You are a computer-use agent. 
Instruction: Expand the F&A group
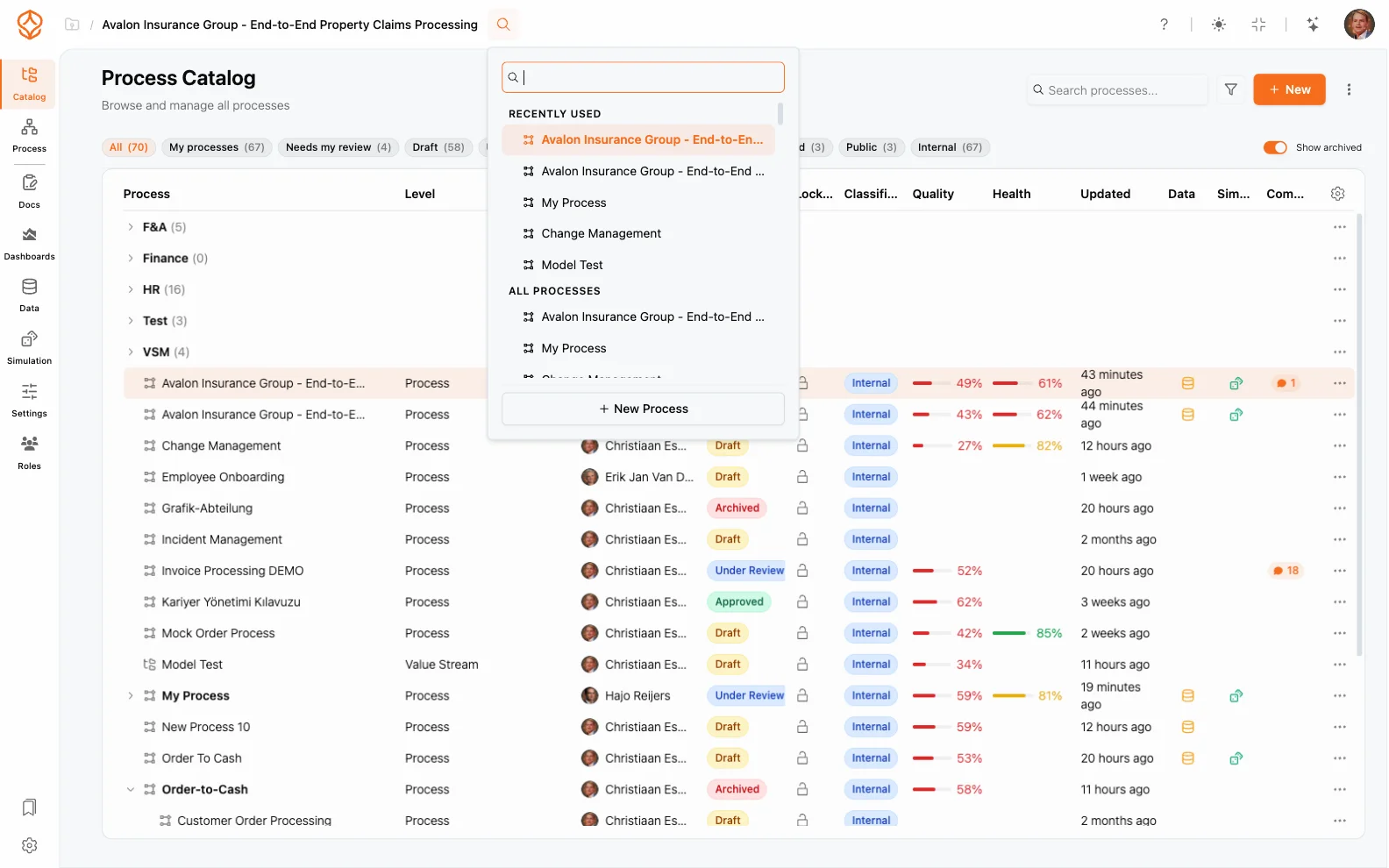(131, 227)
